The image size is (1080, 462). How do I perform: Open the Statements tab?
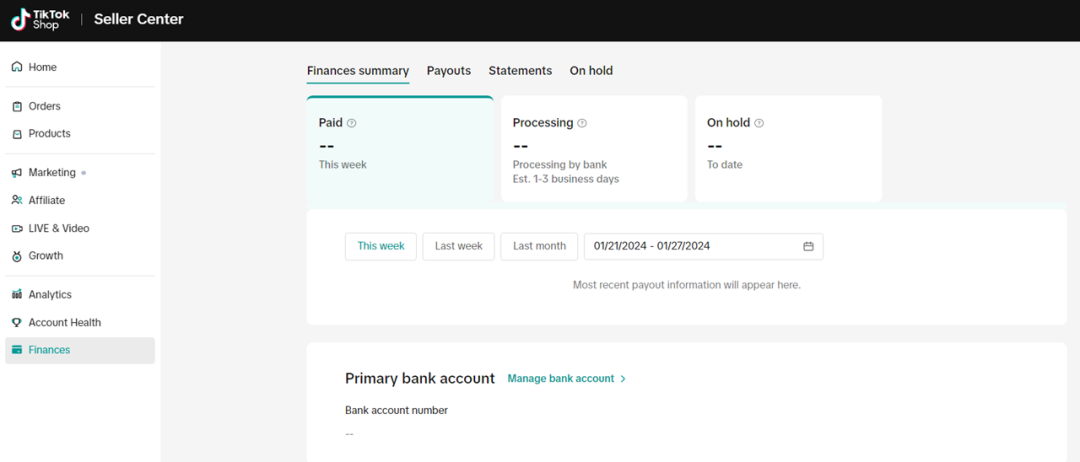coord(520,71)
